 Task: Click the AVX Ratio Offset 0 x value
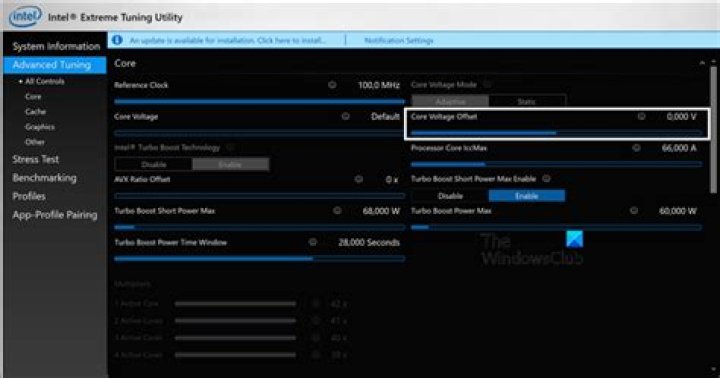coord(392,179)
